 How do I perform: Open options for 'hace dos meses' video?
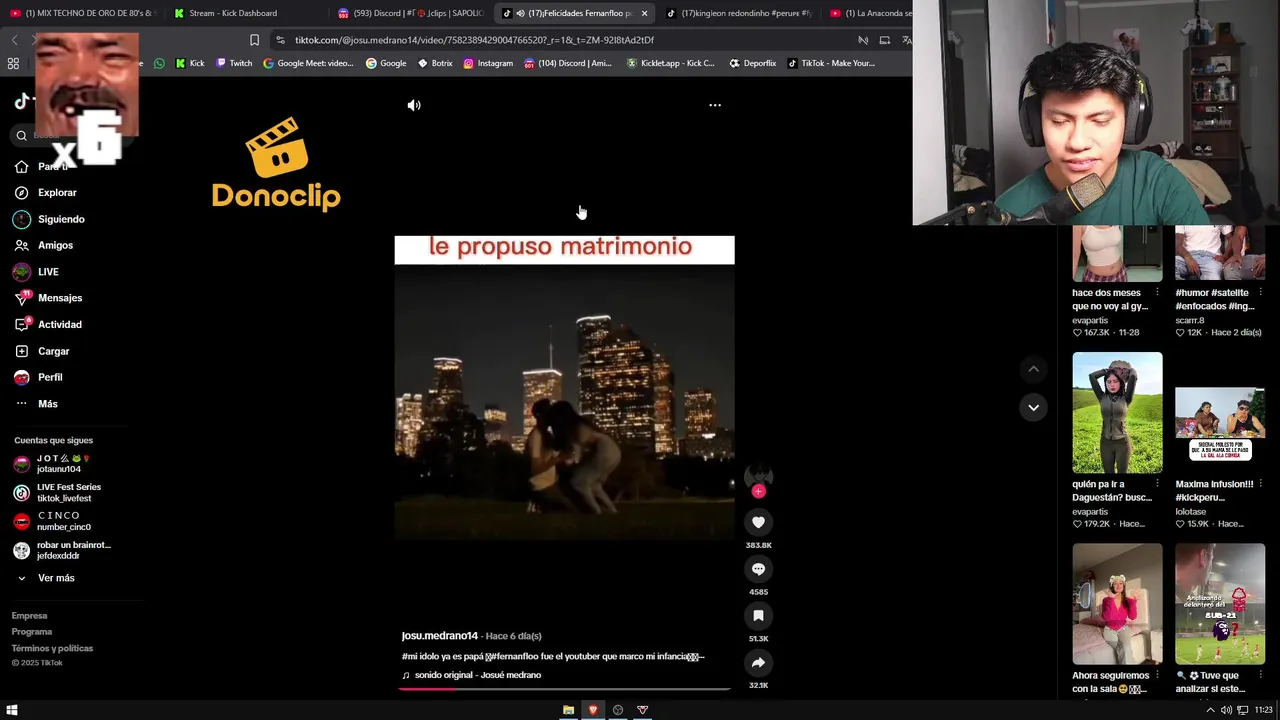(1157, 293)
